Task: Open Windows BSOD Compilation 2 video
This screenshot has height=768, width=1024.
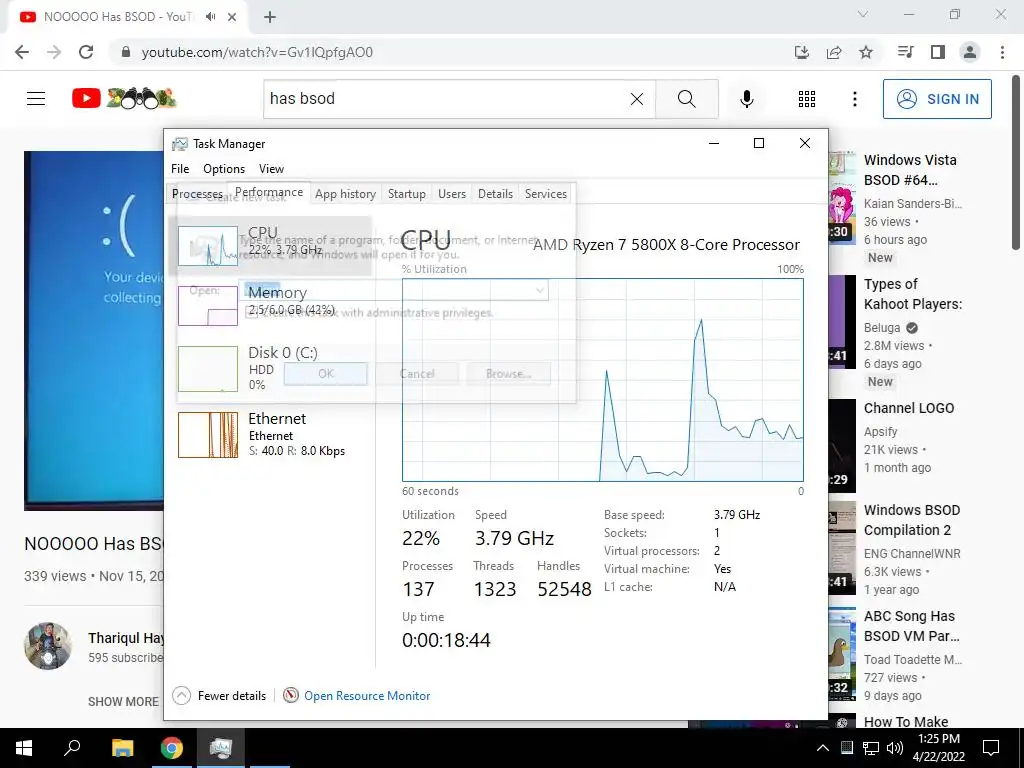Action: click(912, 520)
